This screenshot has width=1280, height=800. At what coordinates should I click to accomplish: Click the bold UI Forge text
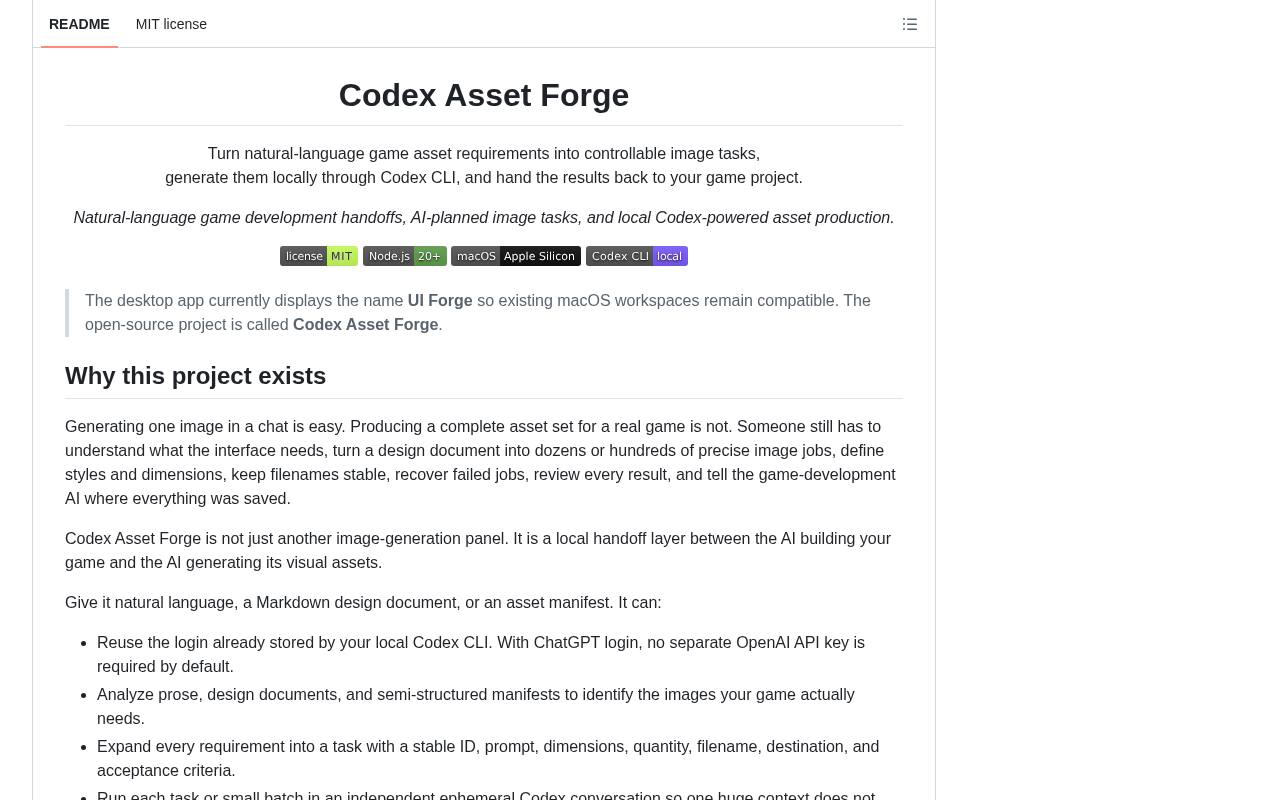(x=440, y=301)
